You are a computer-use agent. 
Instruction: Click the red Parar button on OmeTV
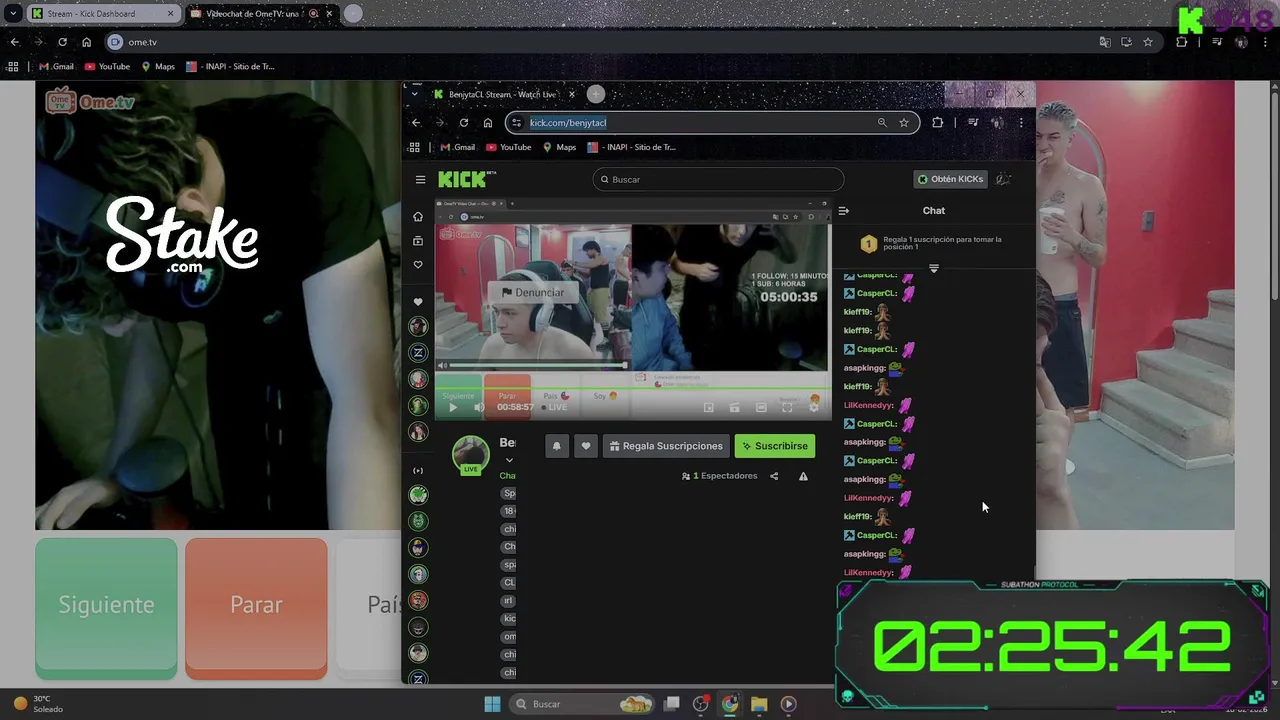point(256,606)
